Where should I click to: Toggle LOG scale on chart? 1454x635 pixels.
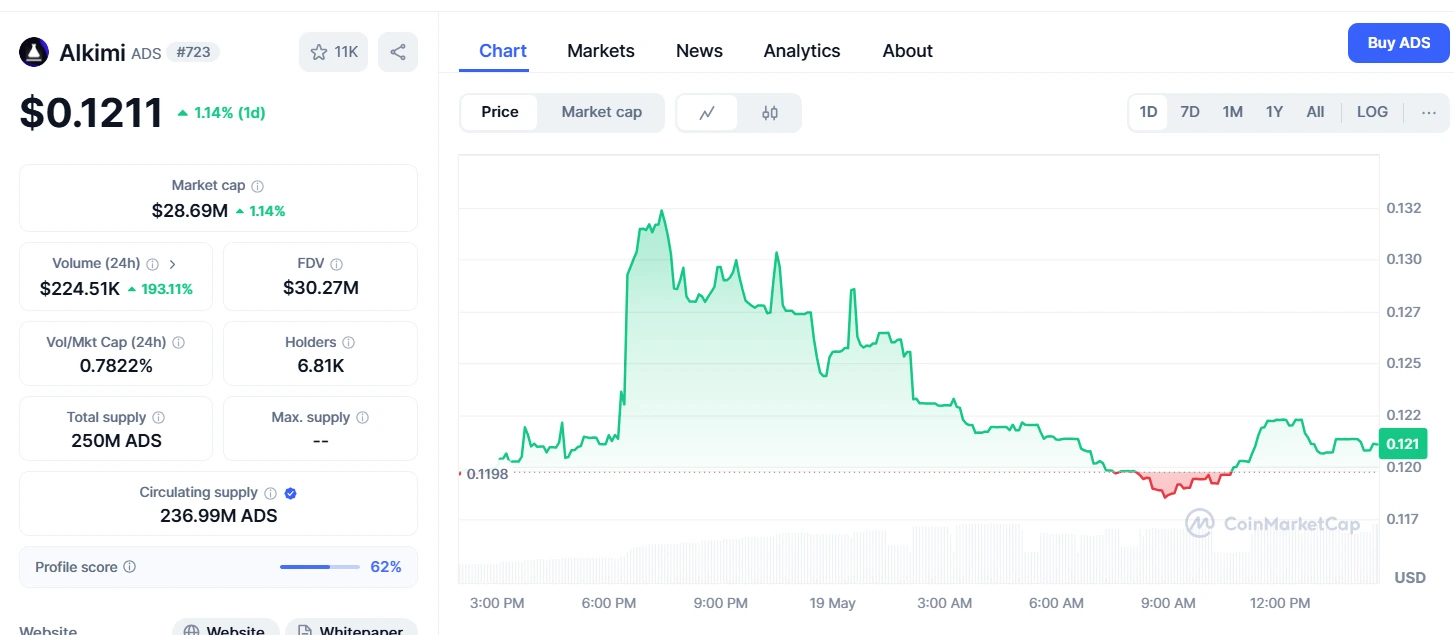point(1372,112)
